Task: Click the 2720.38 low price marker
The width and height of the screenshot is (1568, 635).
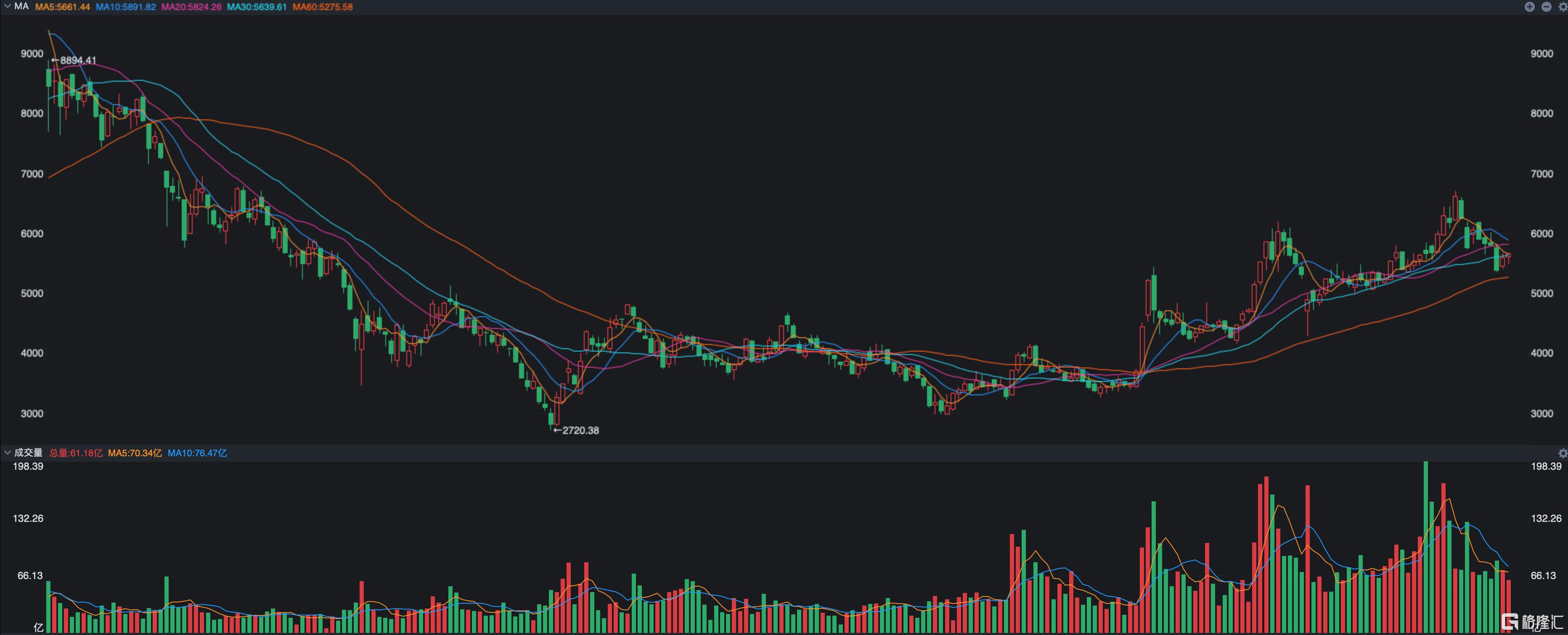Action: [x=576, y=431]
